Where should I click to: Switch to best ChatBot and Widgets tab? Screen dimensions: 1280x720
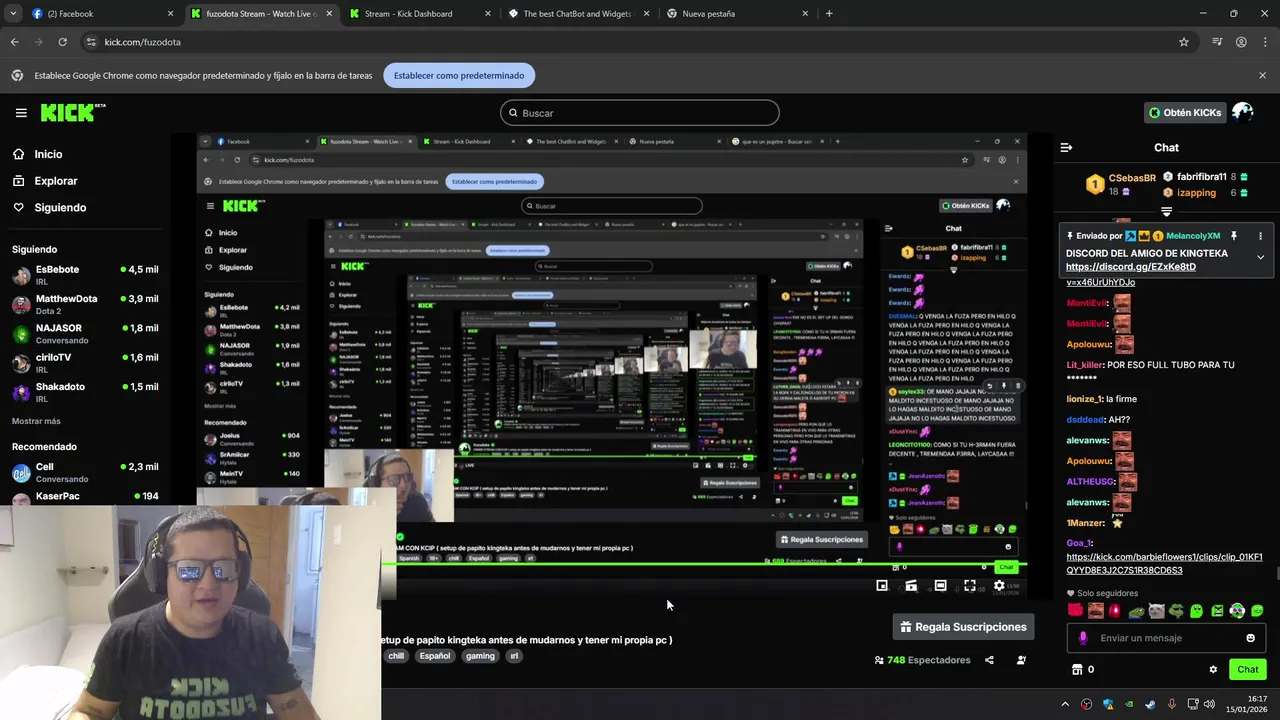578,14
